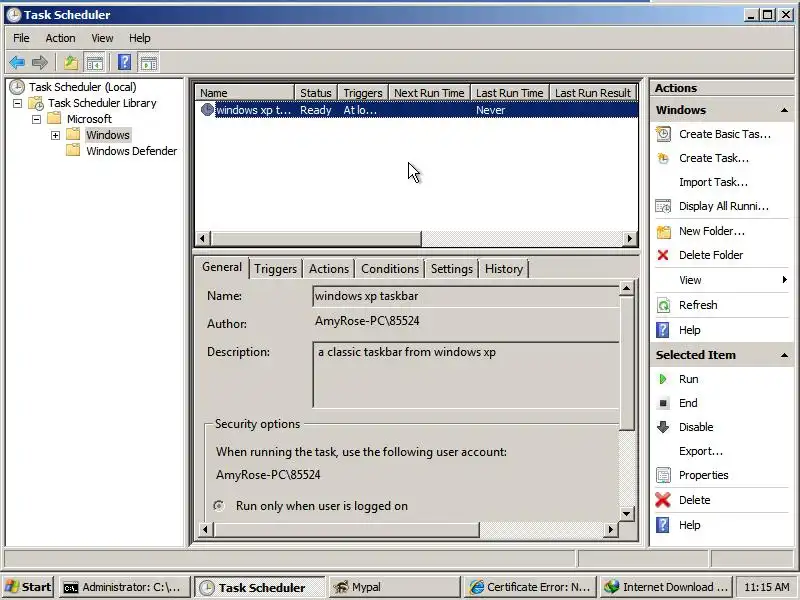The width and height of the screenshot is (800, 600).
Task: Switch to the History tab
Action: click(x=504, y=269)
